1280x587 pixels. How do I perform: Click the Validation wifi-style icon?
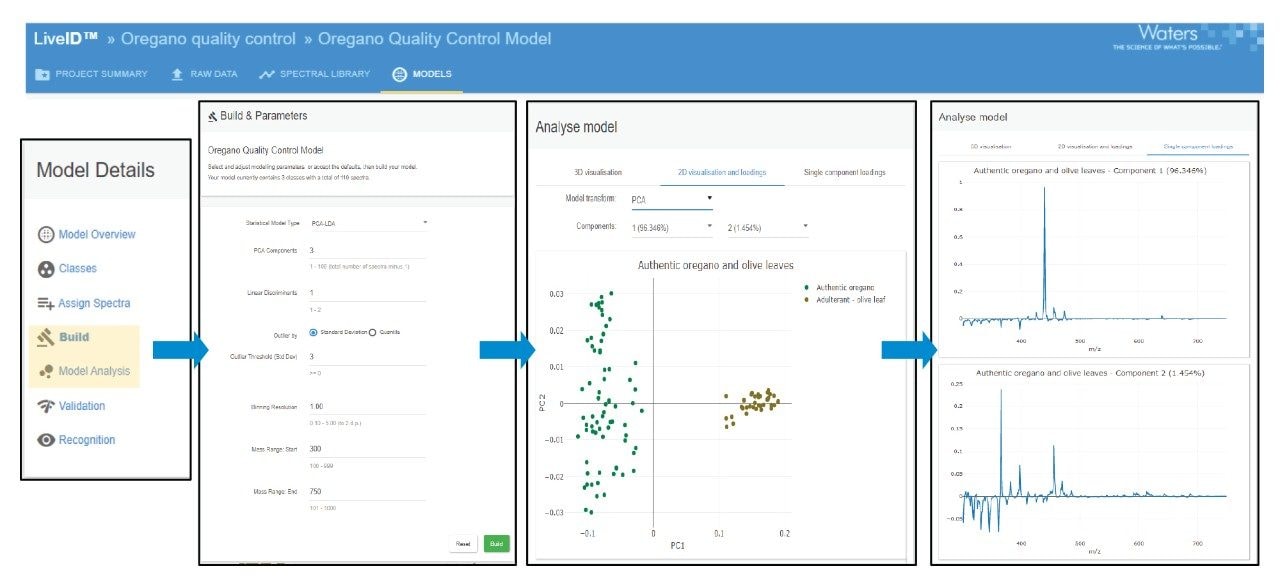pyautogui.click(x=46, y=406)
